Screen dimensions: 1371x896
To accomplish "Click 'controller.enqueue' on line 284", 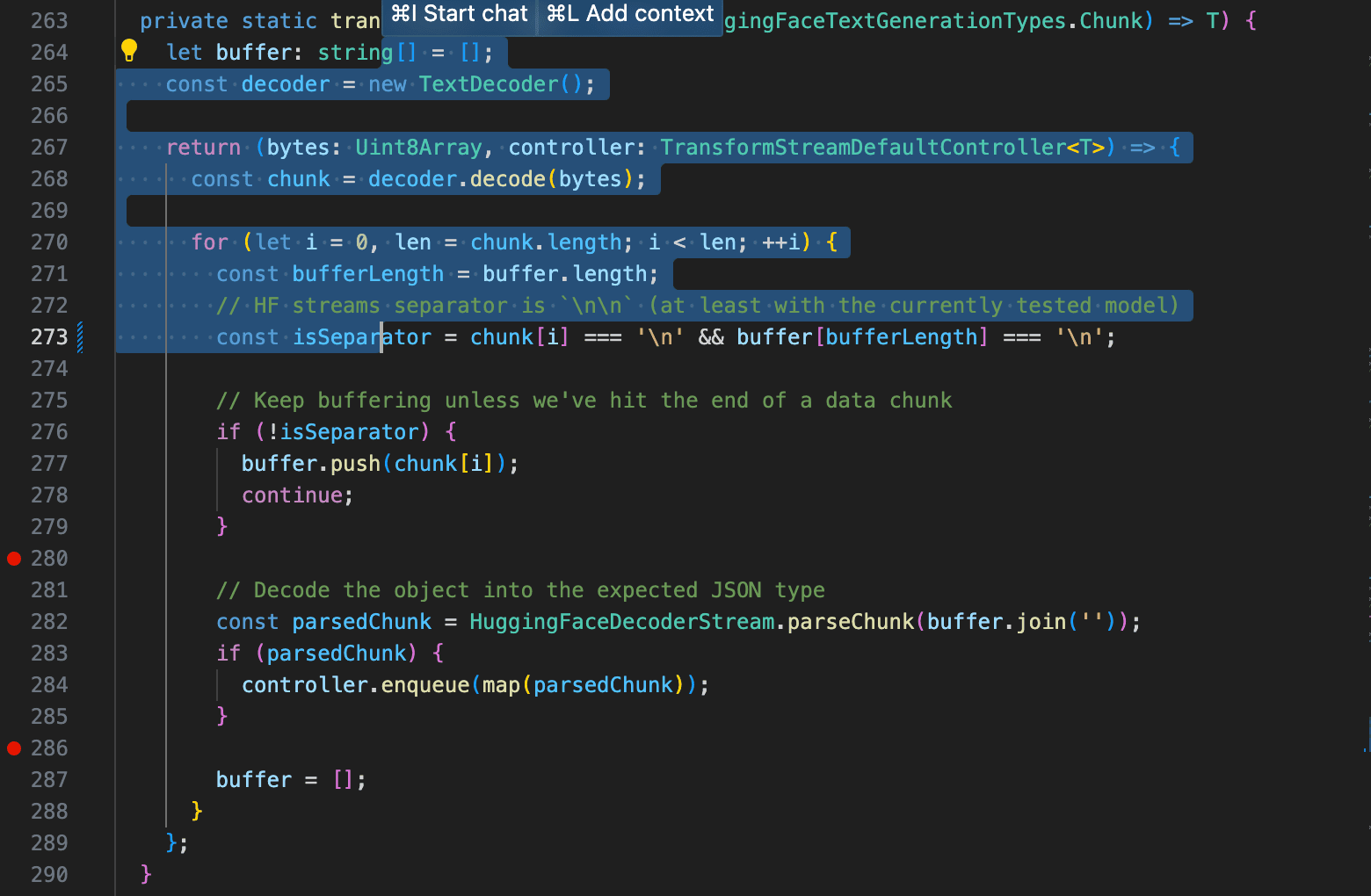I will pos(355,685).
